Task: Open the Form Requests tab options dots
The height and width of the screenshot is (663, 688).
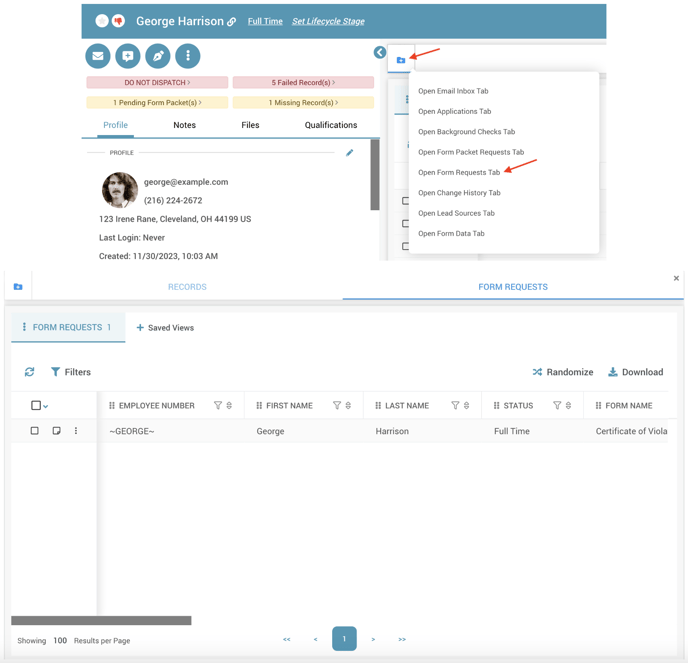Action: [x=24, y=327]
